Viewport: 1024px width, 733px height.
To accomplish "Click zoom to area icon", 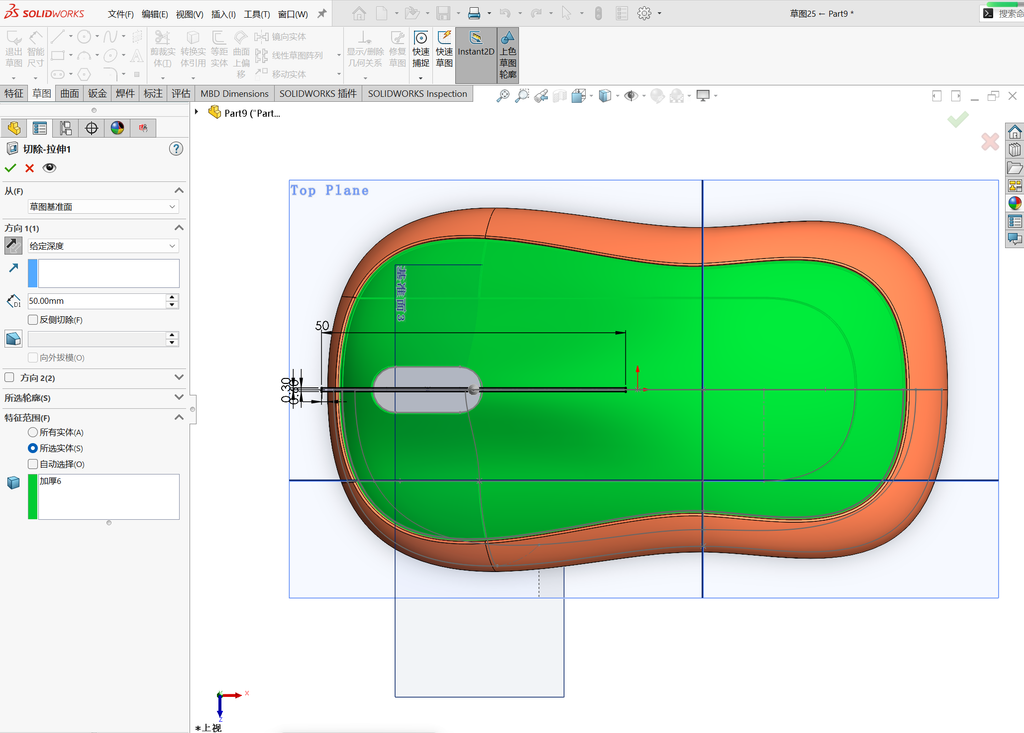I will [x=521, y=96].
